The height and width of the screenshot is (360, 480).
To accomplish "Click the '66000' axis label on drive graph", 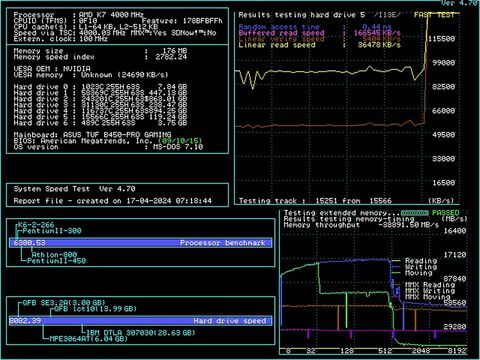I will tap(444, 111).
